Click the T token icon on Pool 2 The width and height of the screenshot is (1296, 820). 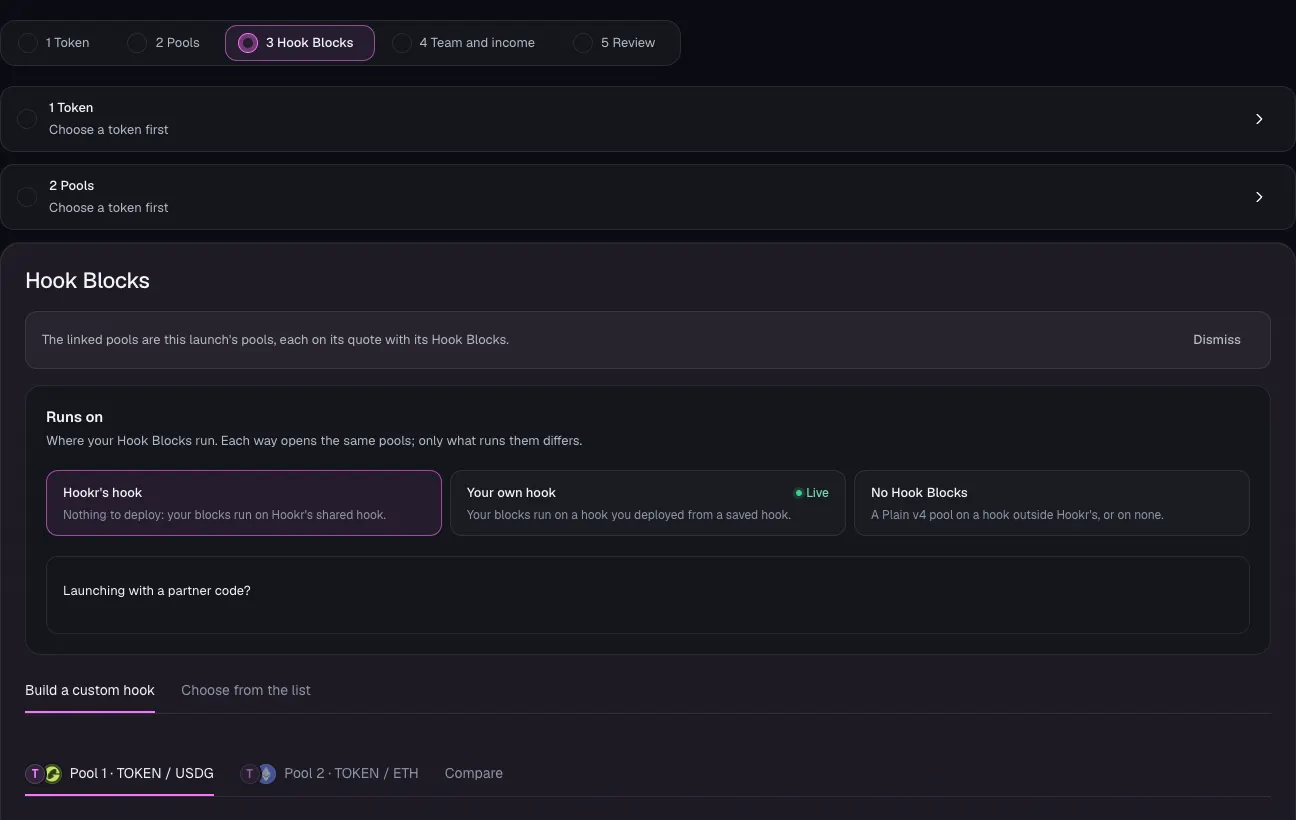[x=249, y=773]
